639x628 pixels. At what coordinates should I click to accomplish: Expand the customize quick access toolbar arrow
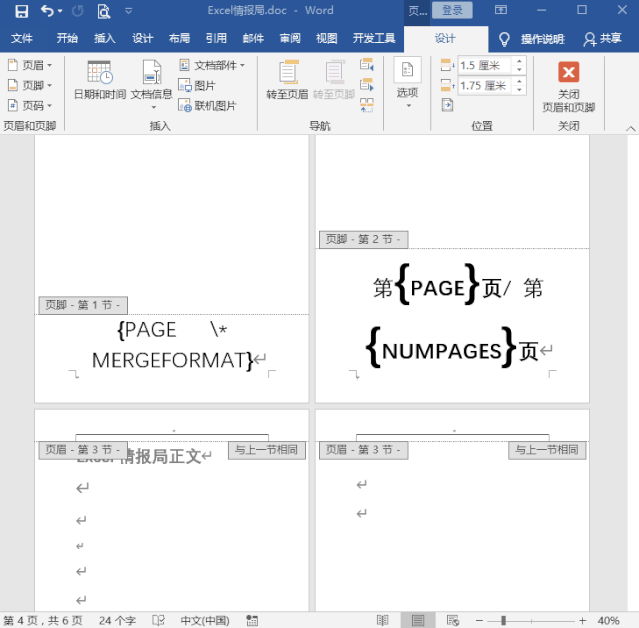pos(128,11)
